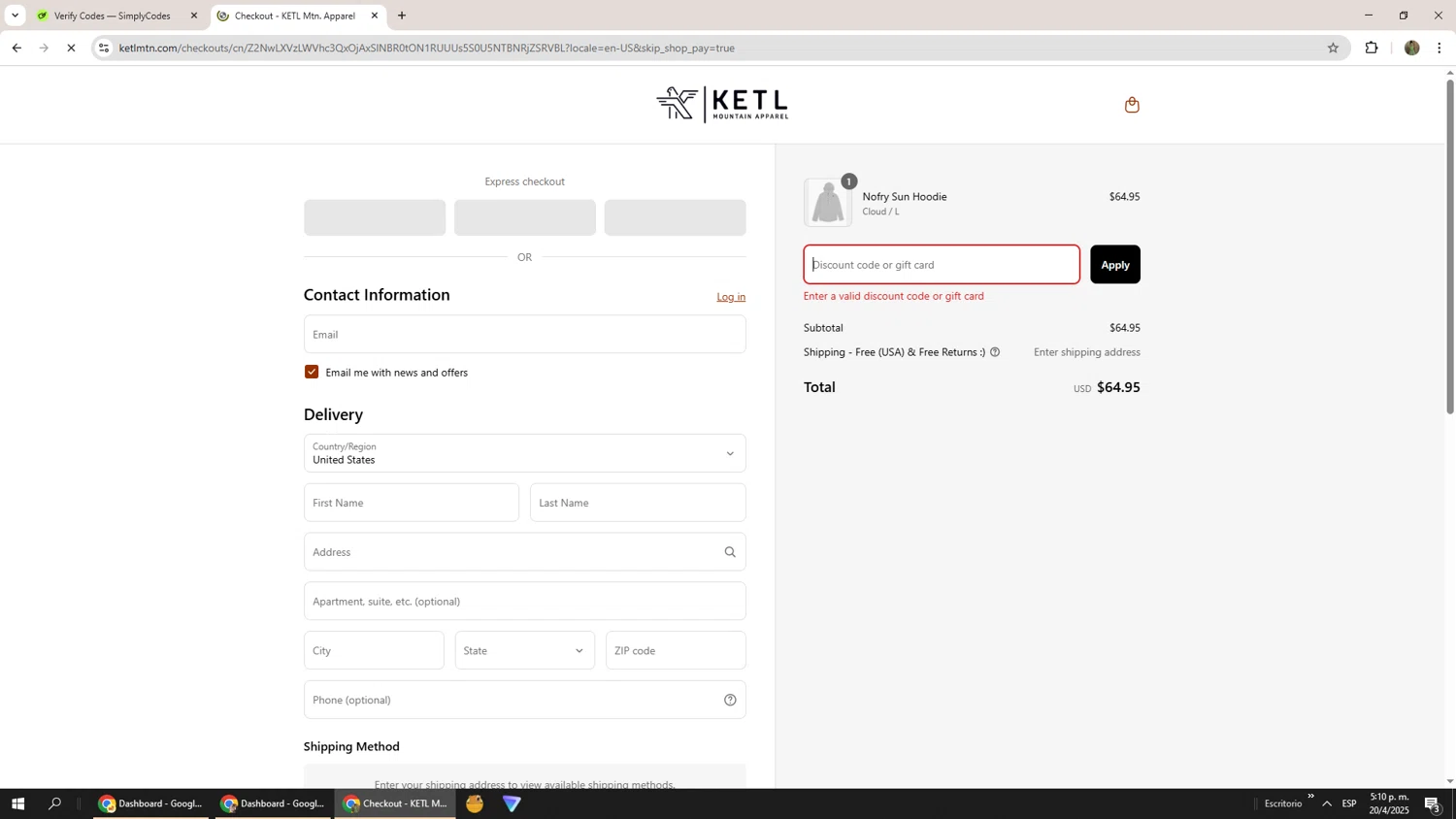Click the page vertical scrollbar
Screen dimensions: 1456x819
pyautogui.click(x=1450, y=247)
